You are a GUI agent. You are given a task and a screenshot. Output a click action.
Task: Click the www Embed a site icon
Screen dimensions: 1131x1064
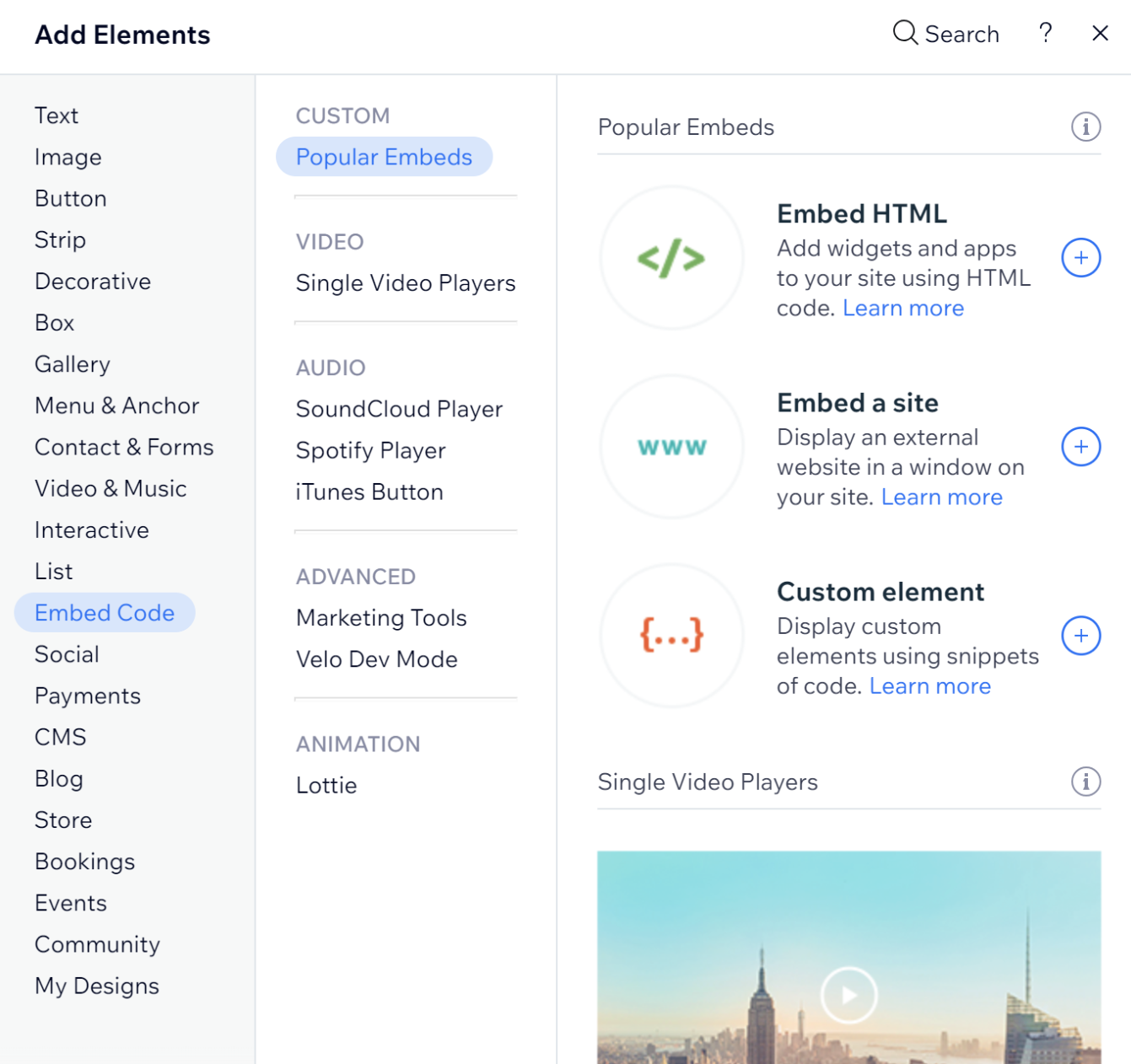671,447
